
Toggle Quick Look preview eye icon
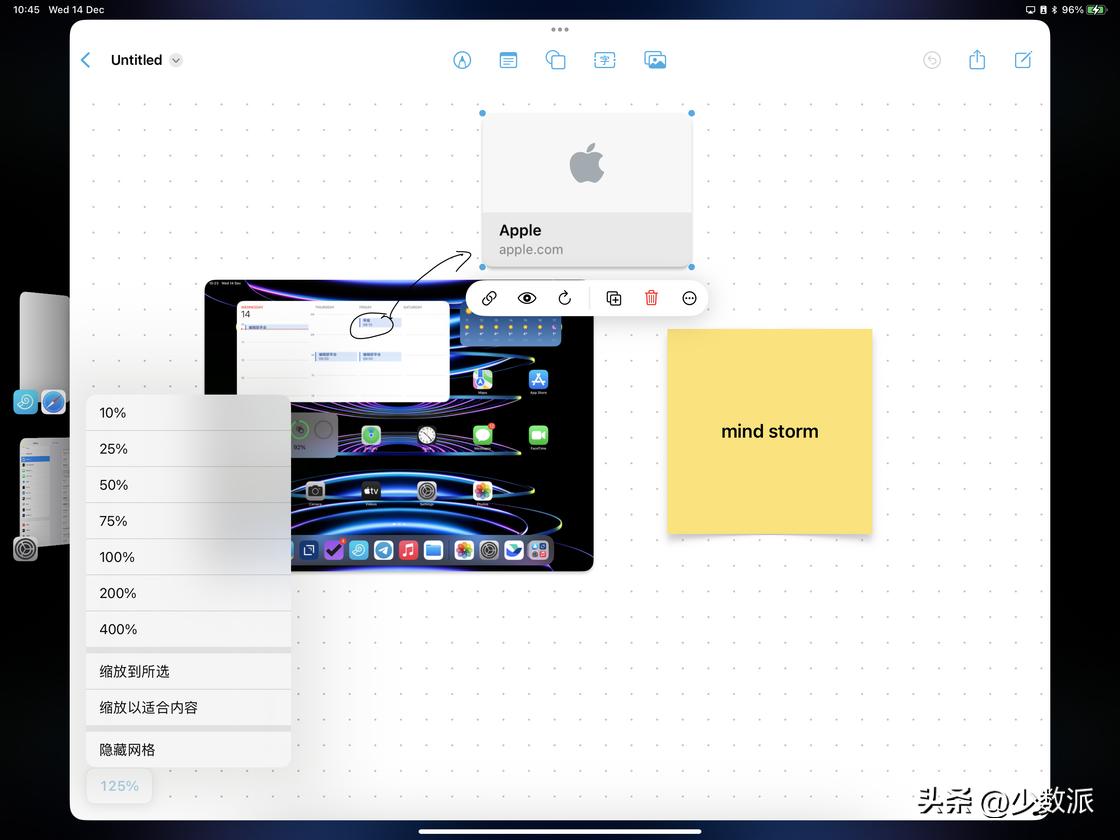[527, 298]
